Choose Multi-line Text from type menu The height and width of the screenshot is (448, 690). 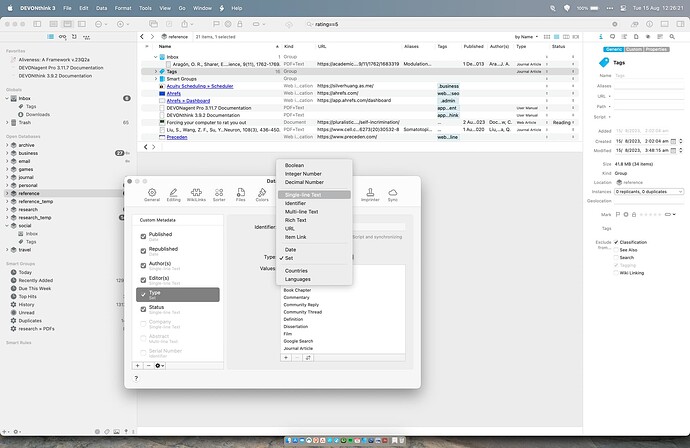(x=314, y=212)
